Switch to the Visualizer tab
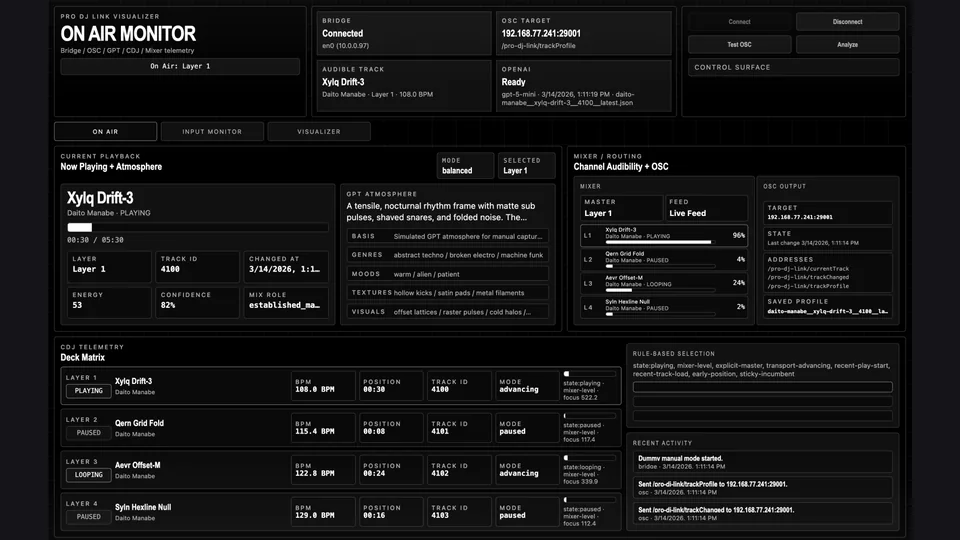Viewport: 960px width, 540px height. [319, 131]
